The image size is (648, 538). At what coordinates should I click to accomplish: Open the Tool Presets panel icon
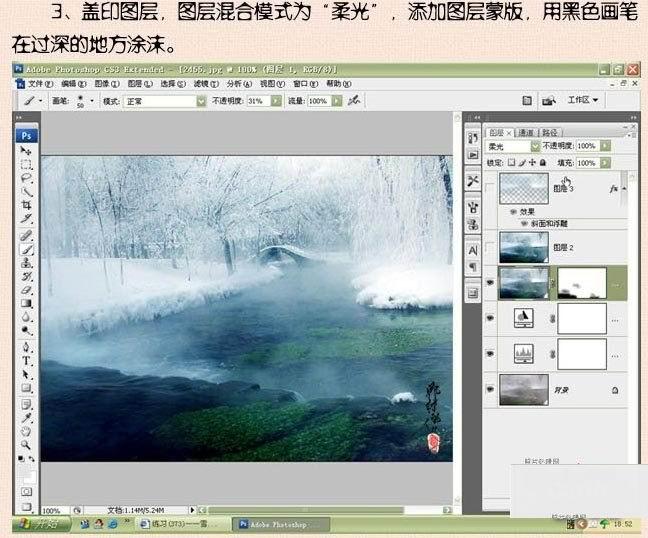click(473, 181)
